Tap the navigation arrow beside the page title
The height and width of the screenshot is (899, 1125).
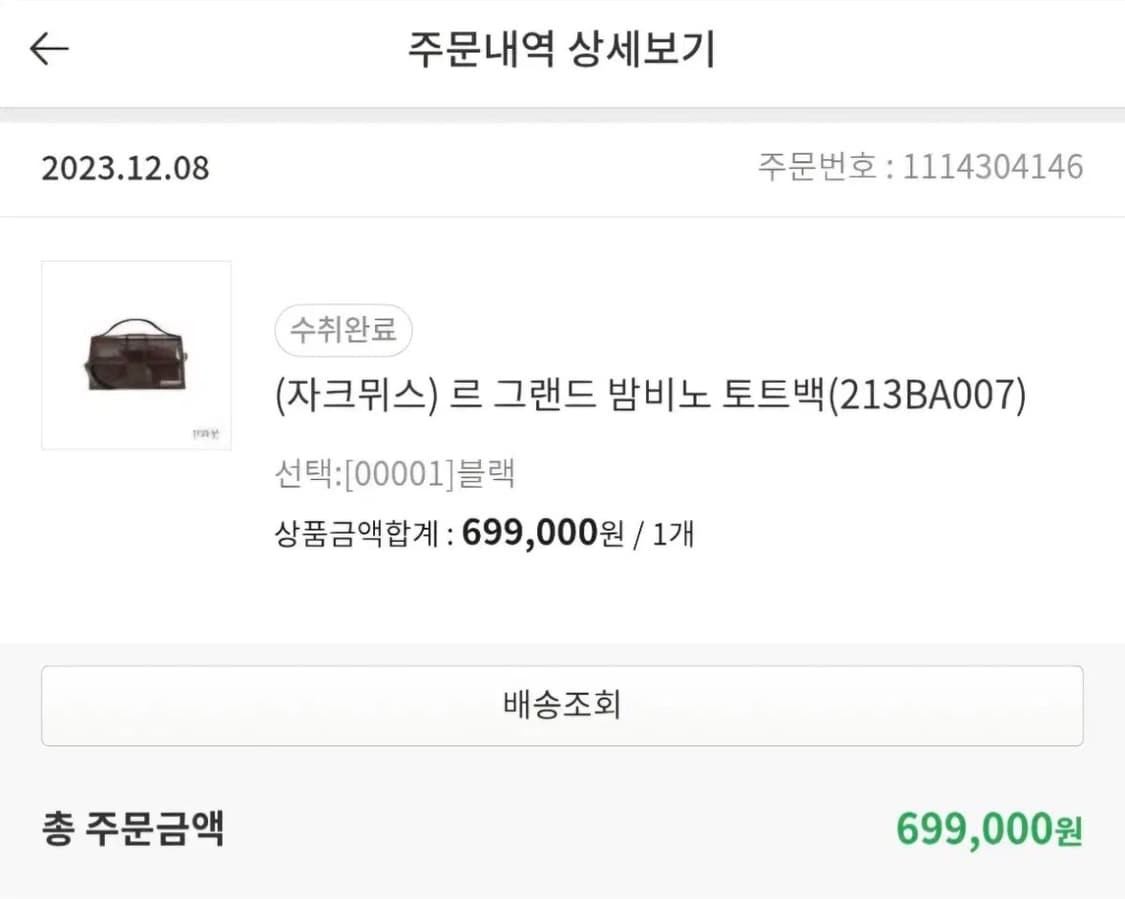click(x=48, y=49)
